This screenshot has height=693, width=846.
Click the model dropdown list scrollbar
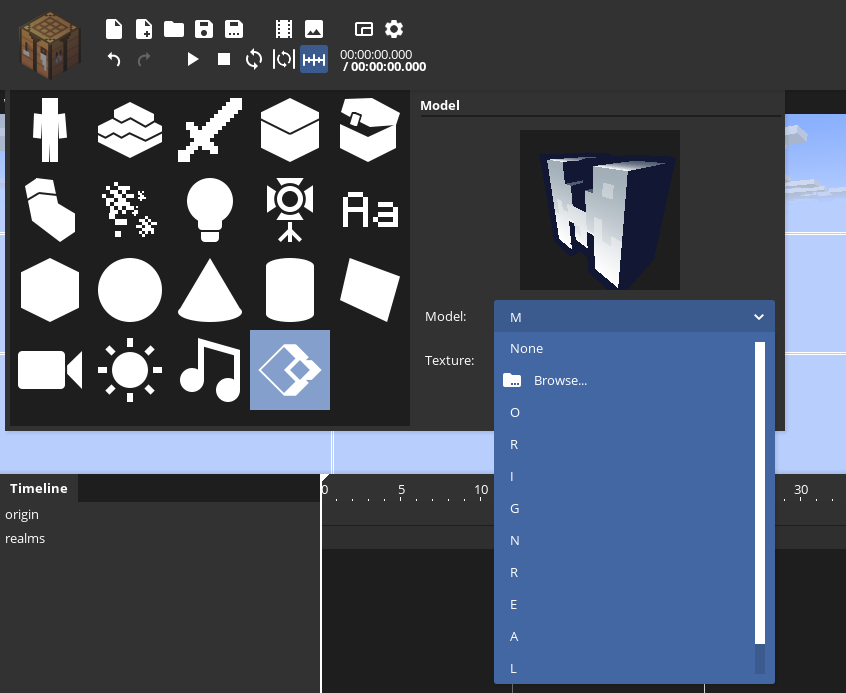pyautogui.click(x=760, y=492)
